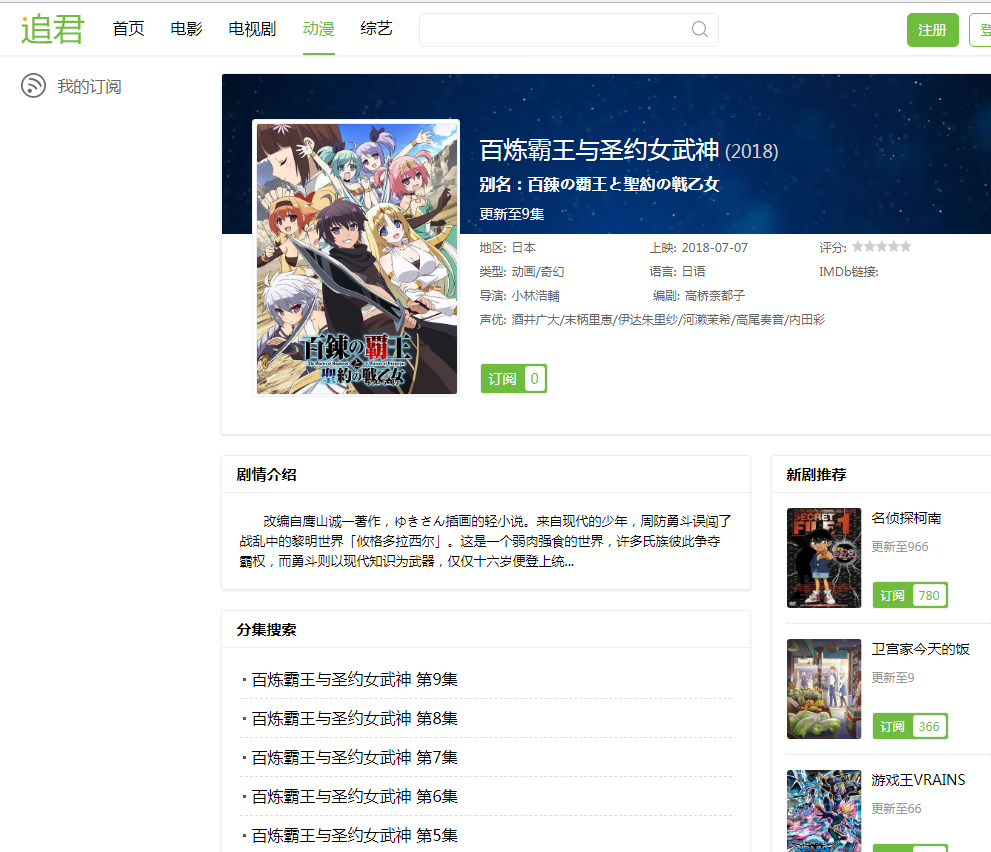Click 卫宫家今天的饭 thumbnail

tap(824, 688)
